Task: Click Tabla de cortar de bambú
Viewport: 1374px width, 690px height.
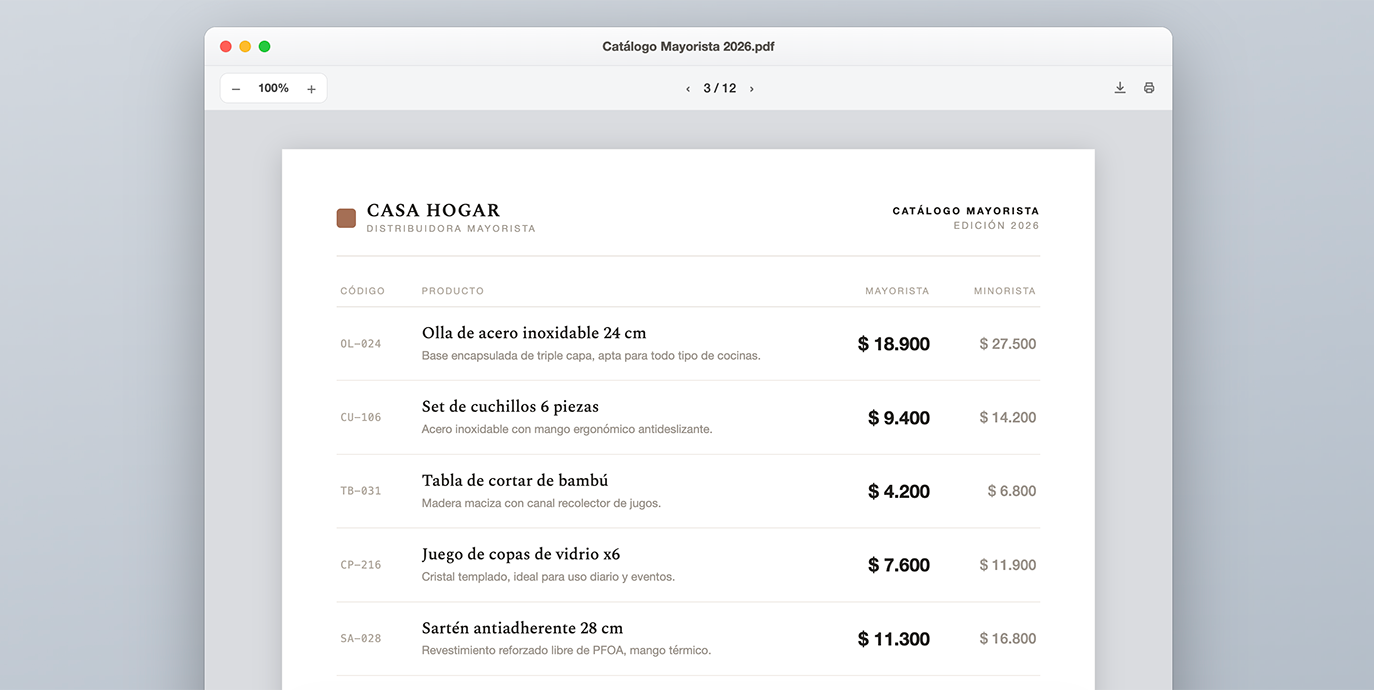Action: click(x=515, y=481)
